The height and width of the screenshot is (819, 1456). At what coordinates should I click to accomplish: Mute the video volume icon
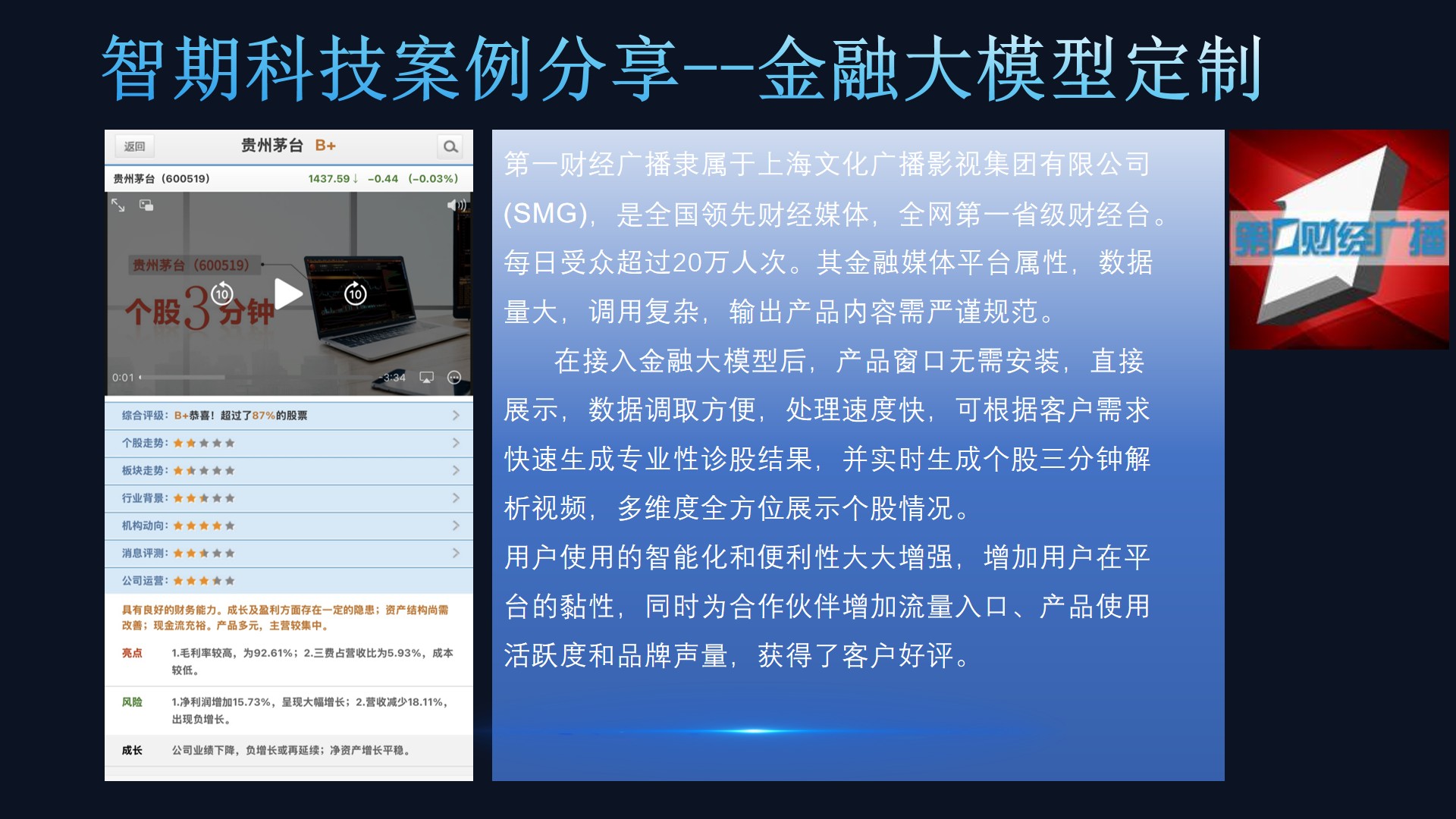tap(457, 205)
